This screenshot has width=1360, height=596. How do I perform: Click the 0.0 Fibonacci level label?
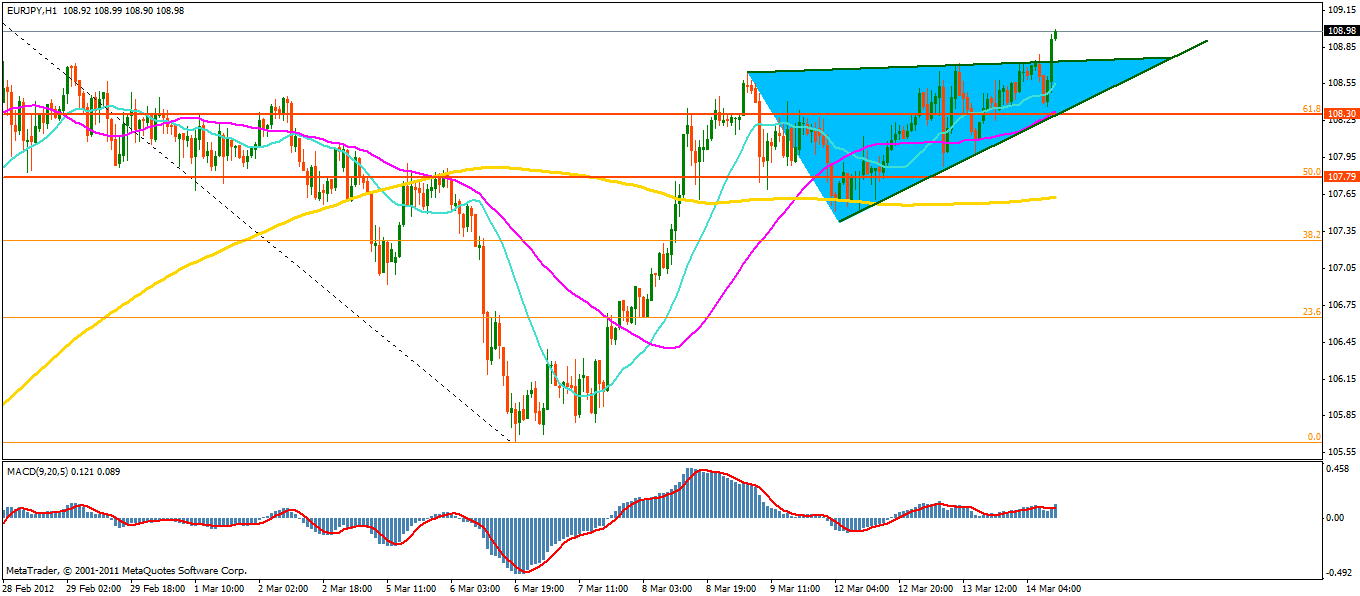pos(1314,436)
